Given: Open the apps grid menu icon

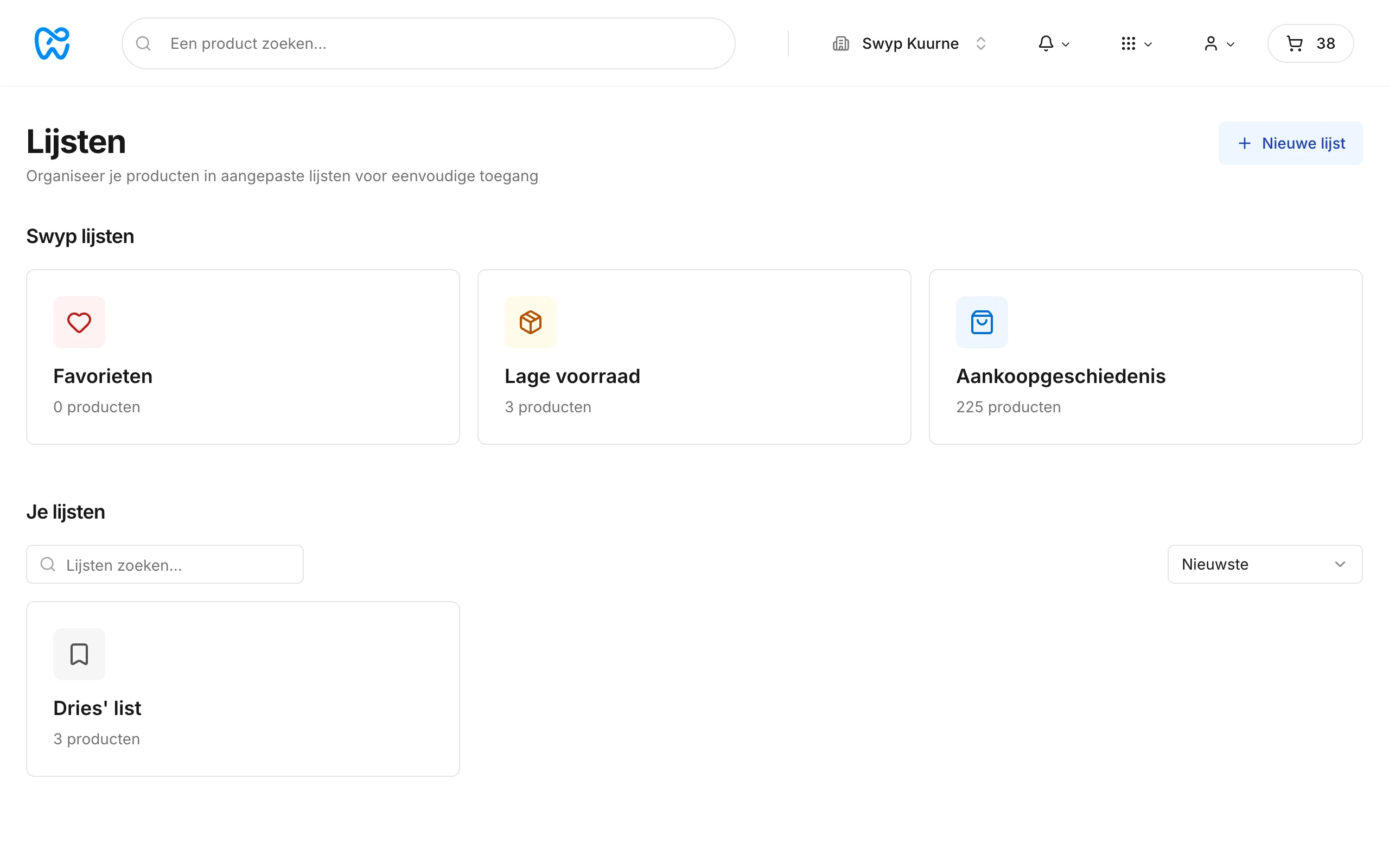Looking at the screenshot, I should [1129, 43].
